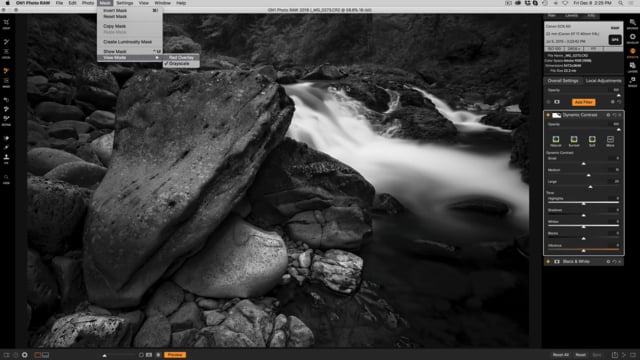The width and height of the screenshot is (640, 360).
Task: Open the Mask menu
Action: pos(105,3)
